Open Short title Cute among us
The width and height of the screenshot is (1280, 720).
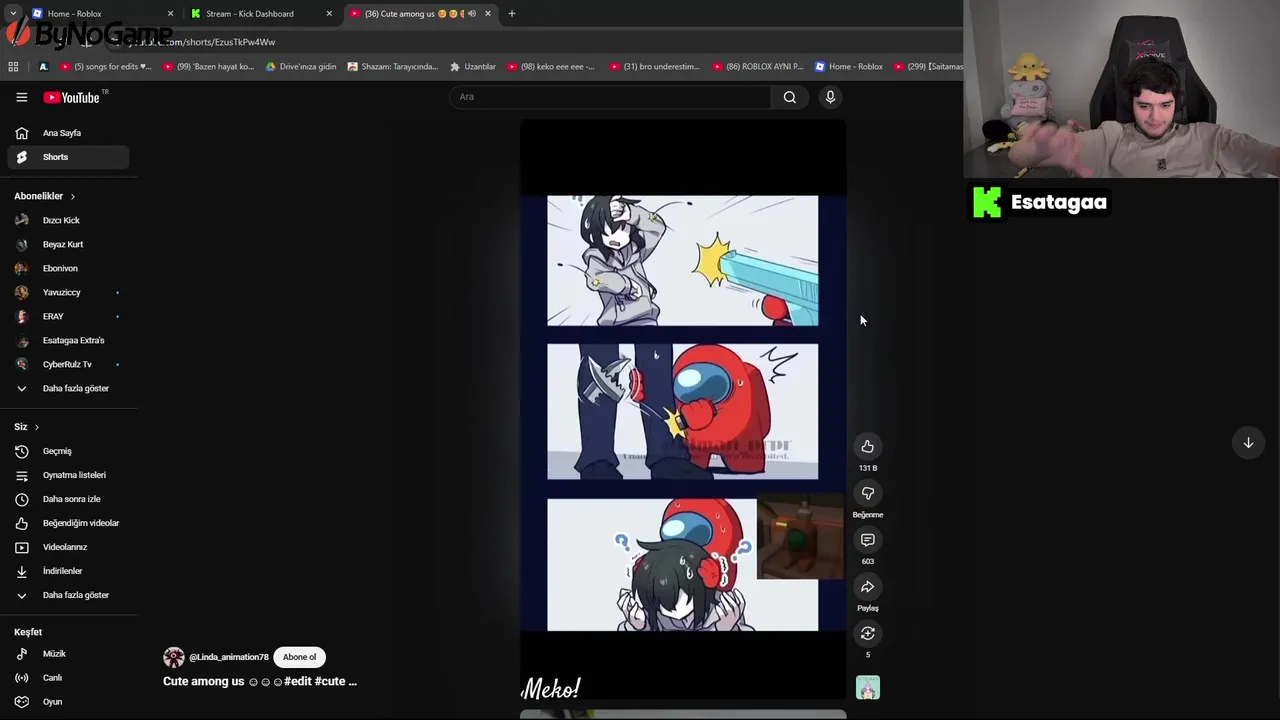(x=260, y=681)
